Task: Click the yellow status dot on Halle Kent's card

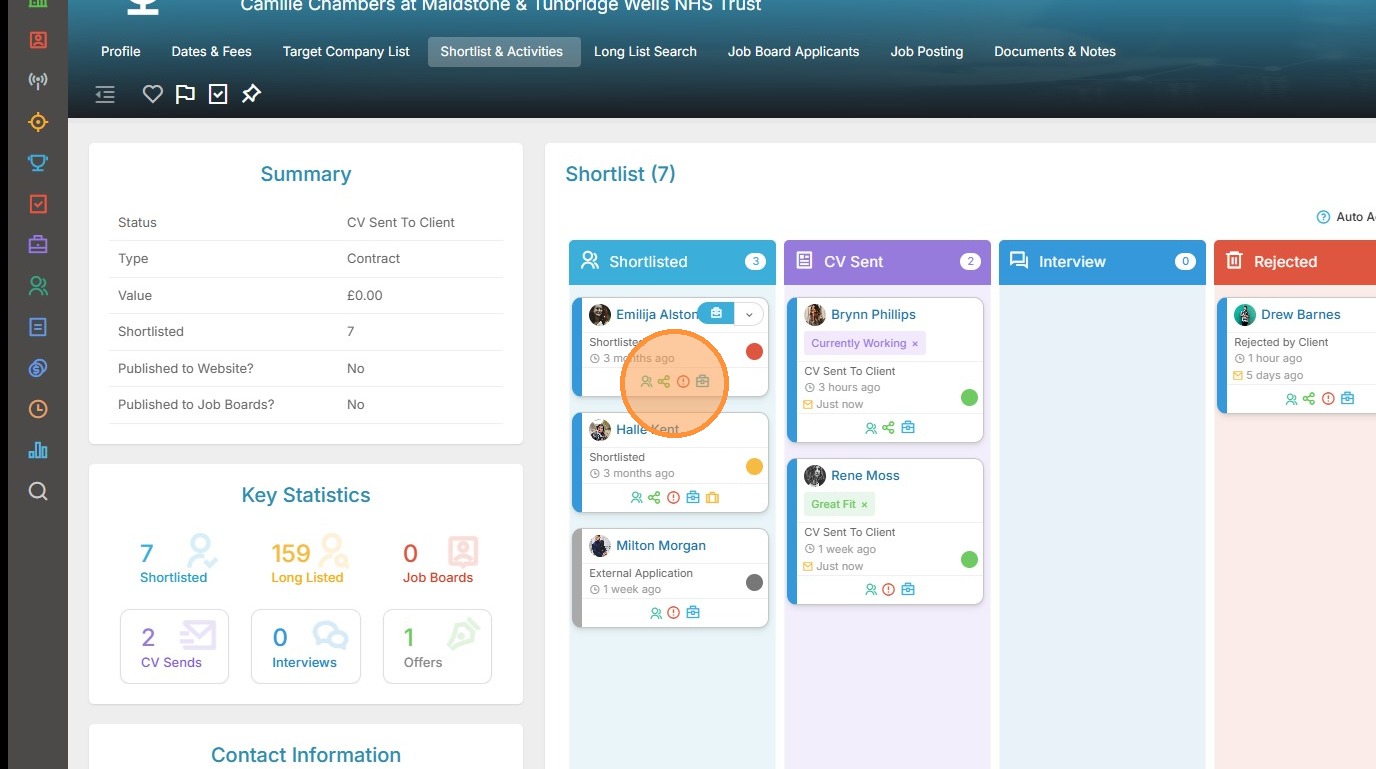Action: pyautogui.click(x=754, y=467)
